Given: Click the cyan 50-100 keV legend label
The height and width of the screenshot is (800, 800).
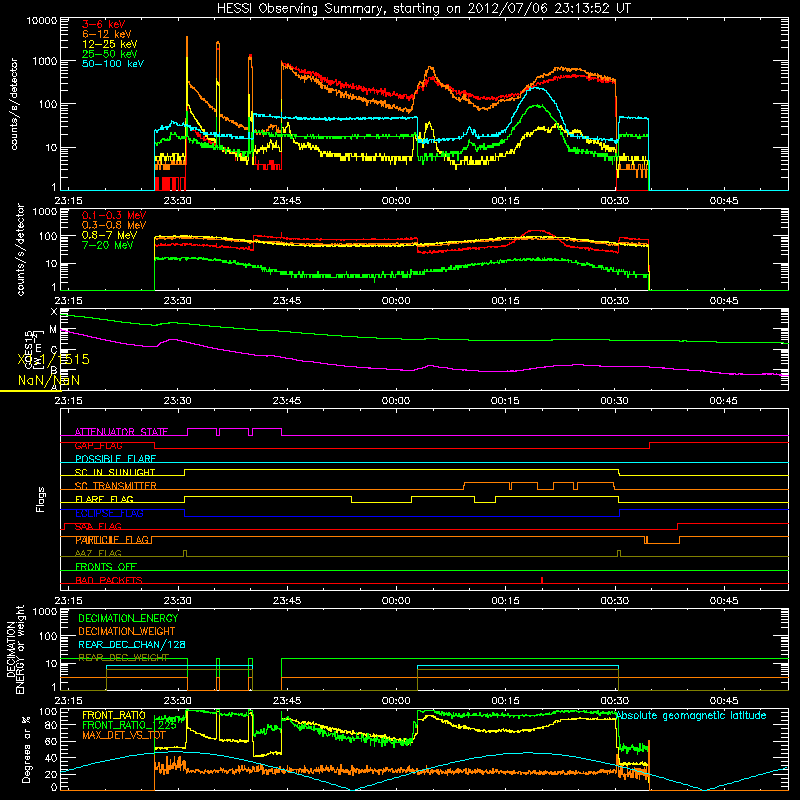Looking at the screenshot, I should (113, 64).
